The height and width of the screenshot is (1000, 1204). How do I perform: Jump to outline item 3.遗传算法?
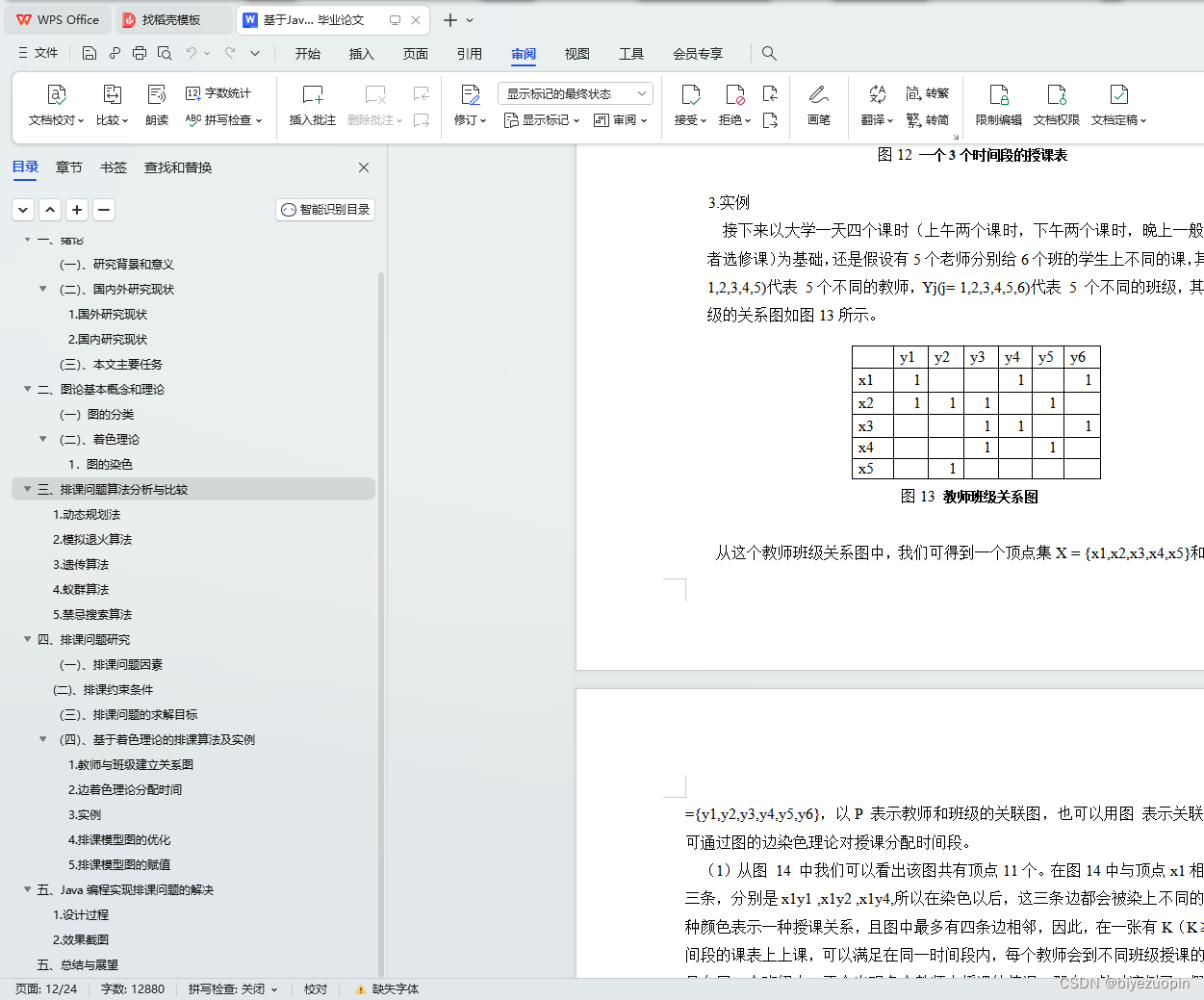pyautogui.click(x=81, y=564)
